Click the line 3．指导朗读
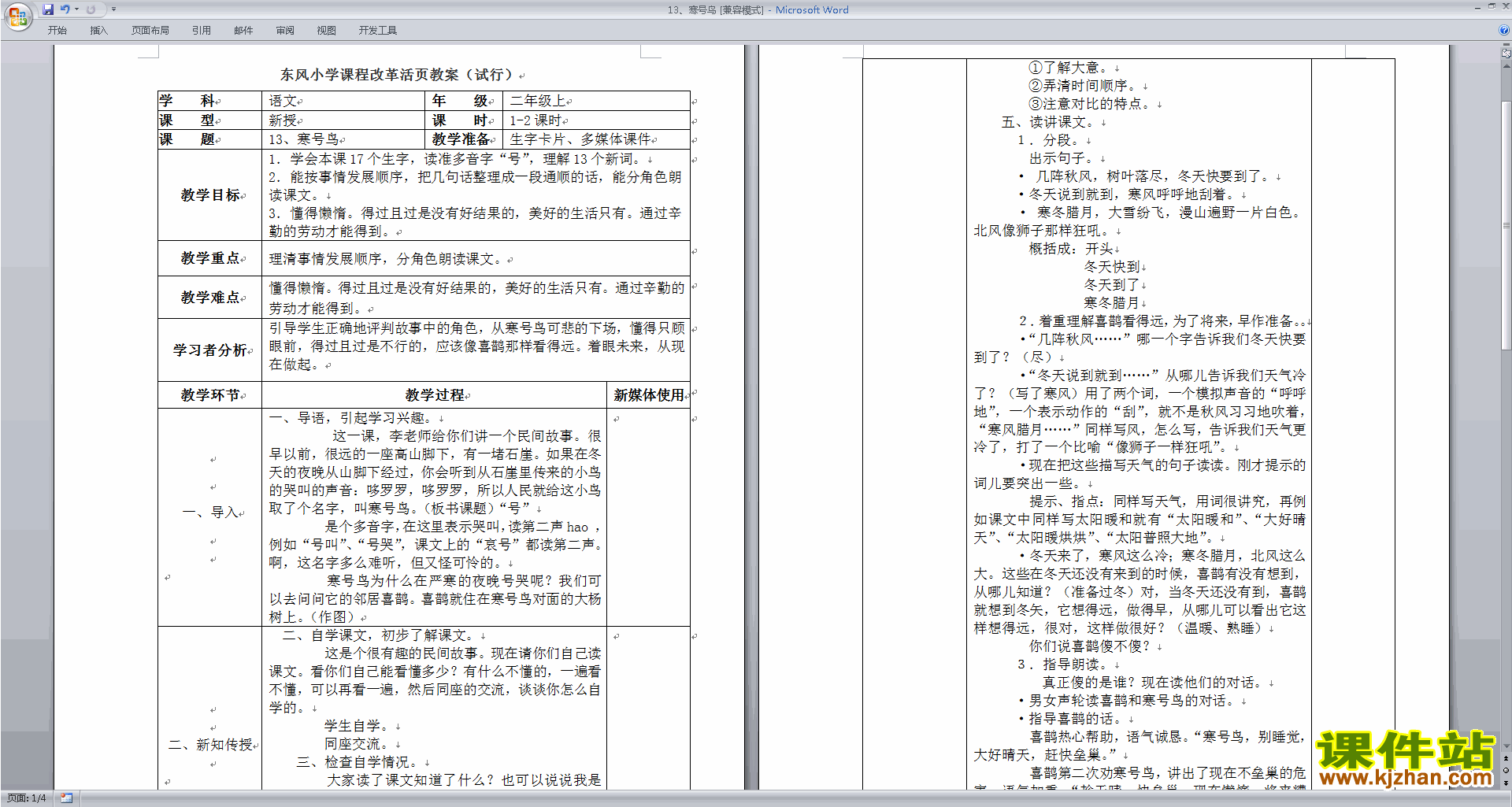Image resolution: width=1512 pixels, height=807 pixels. click(1062, 664)
